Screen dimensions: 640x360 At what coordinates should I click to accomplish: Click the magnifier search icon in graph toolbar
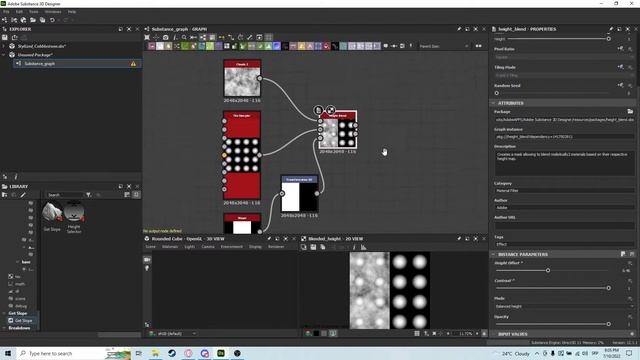[184, 38]
